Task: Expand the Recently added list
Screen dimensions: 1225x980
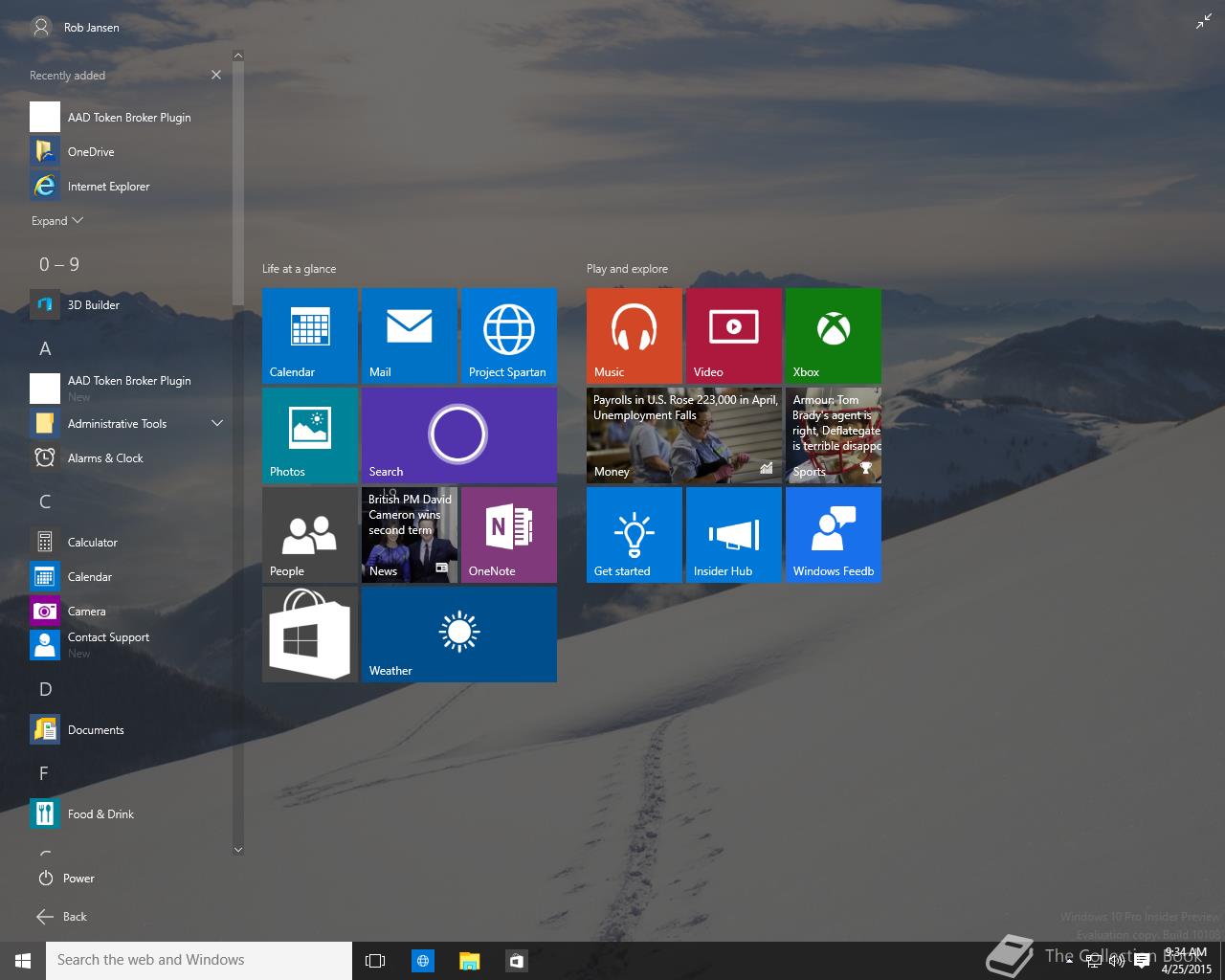Action: 57,221
